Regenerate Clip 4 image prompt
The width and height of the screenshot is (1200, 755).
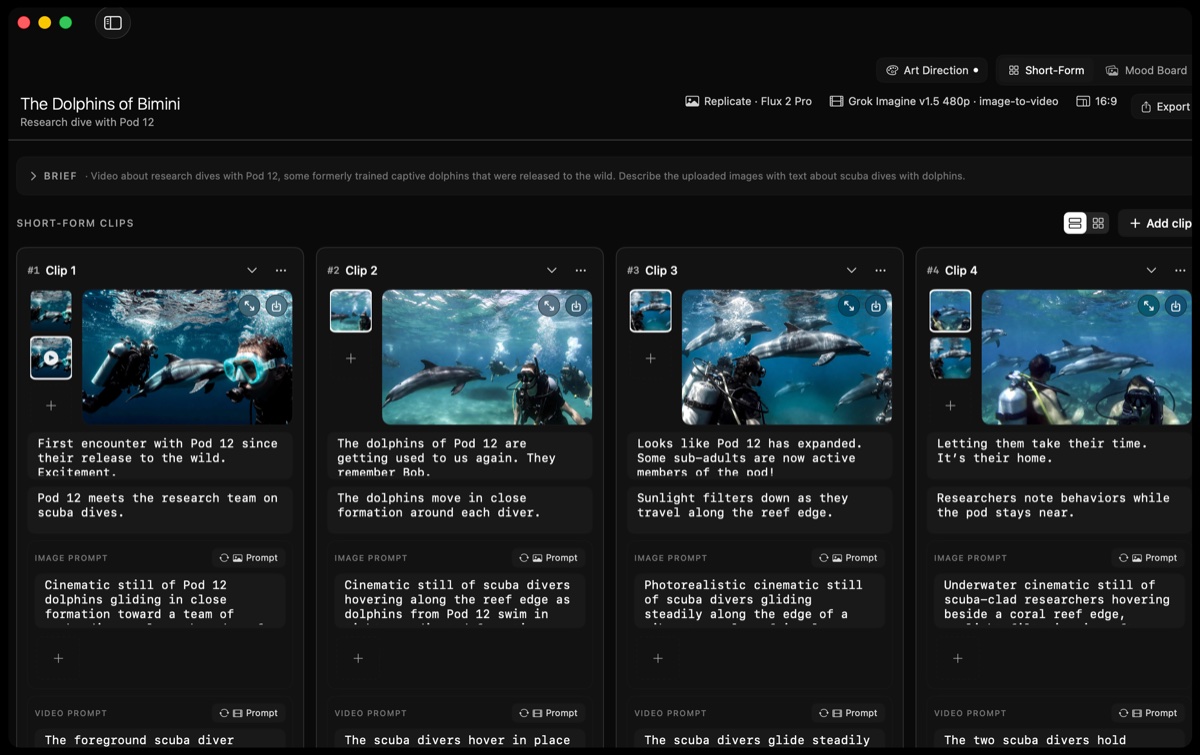tap(1150, 558)
